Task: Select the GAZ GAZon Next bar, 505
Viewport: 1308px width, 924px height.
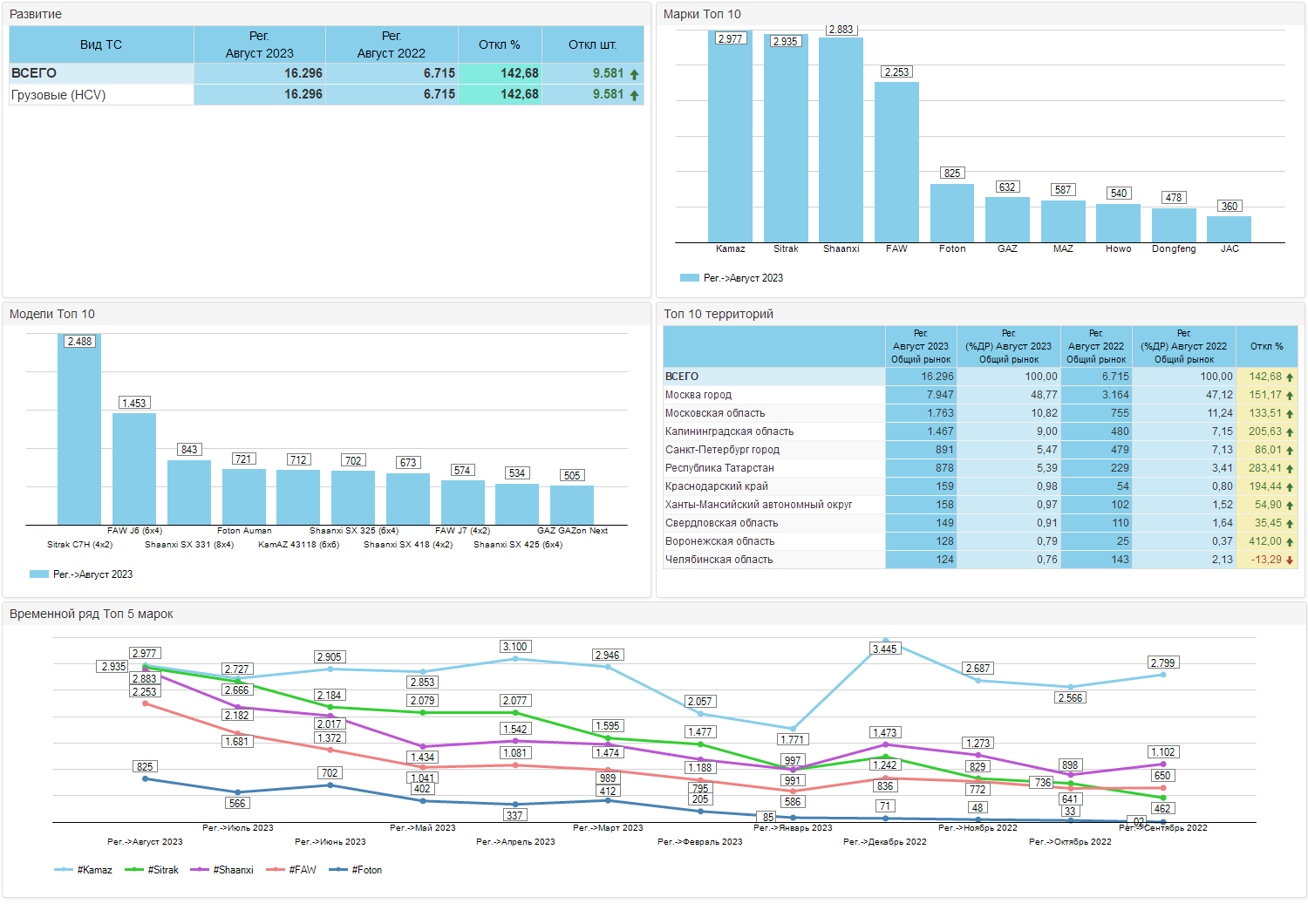Action: coord(572,505)
